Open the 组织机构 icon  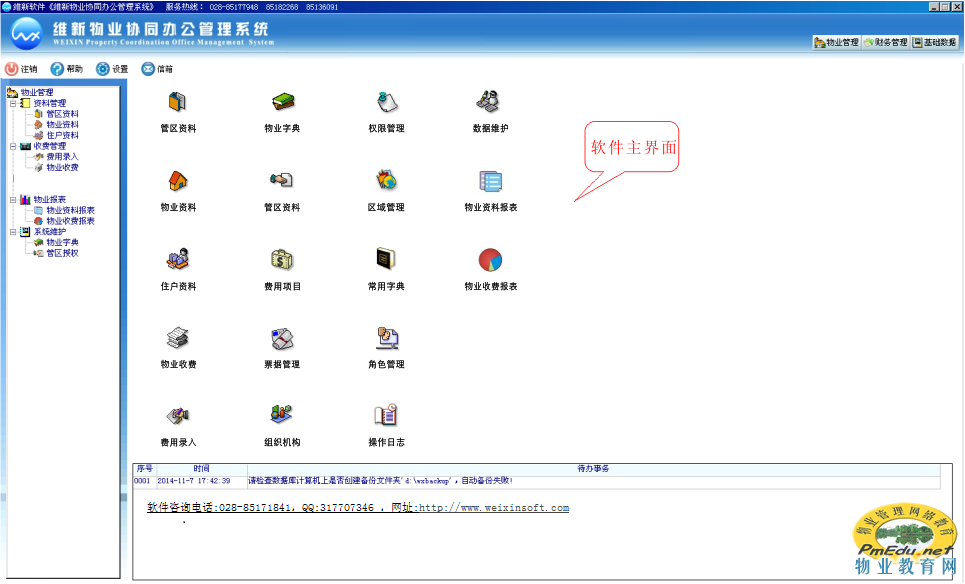282,415
